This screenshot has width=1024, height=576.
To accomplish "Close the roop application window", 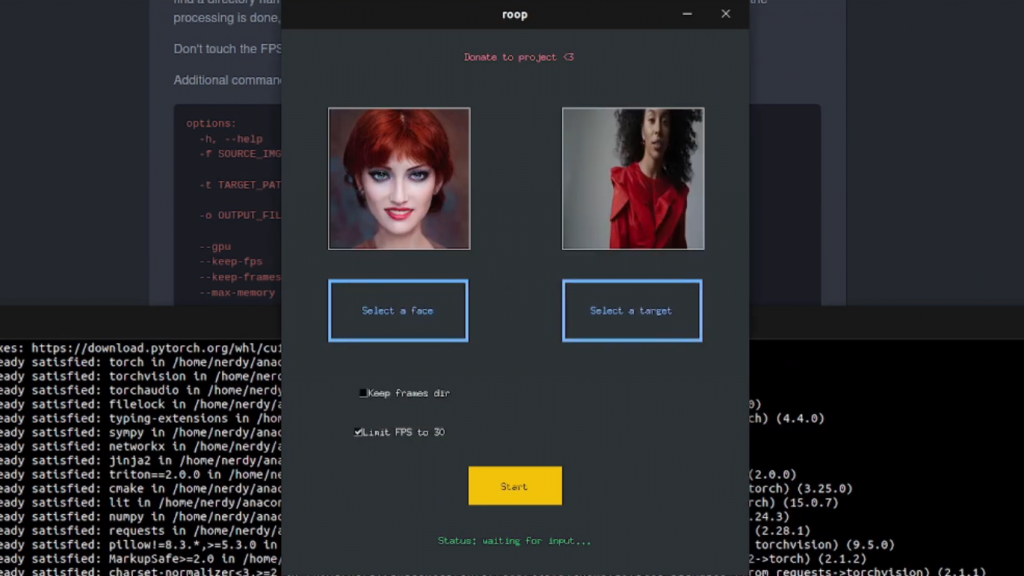I will pyautogui.click(x=726, y=14).
